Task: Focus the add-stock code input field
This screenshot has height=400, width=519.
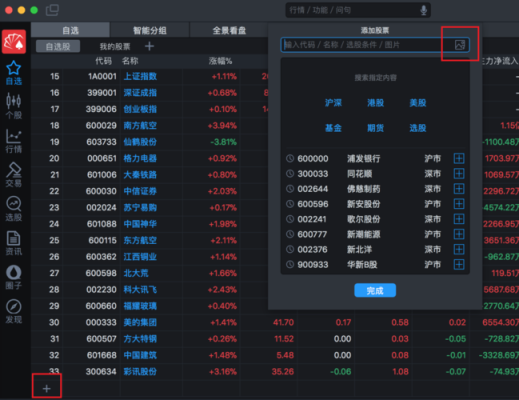Action: coord(375,45)
